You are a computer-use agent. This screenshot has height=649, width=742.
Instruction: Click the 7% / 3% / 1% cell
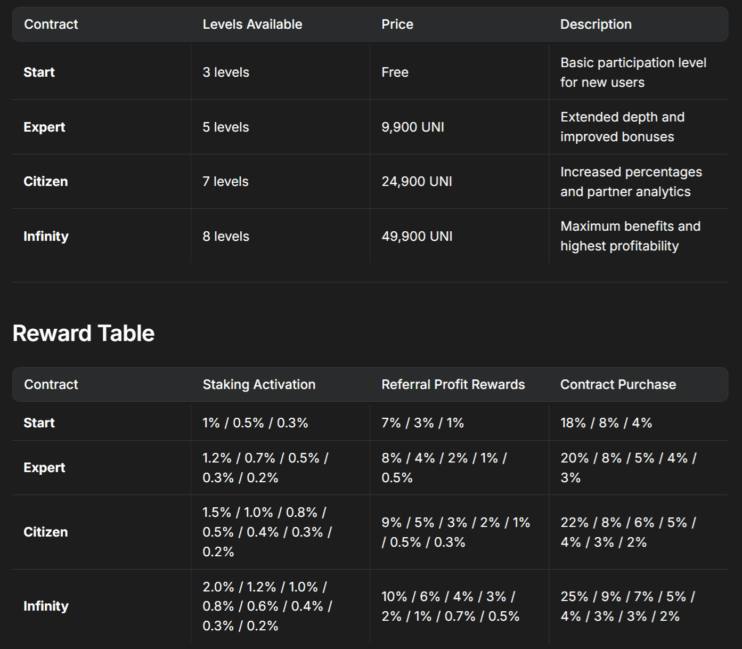tap(422, 423)
